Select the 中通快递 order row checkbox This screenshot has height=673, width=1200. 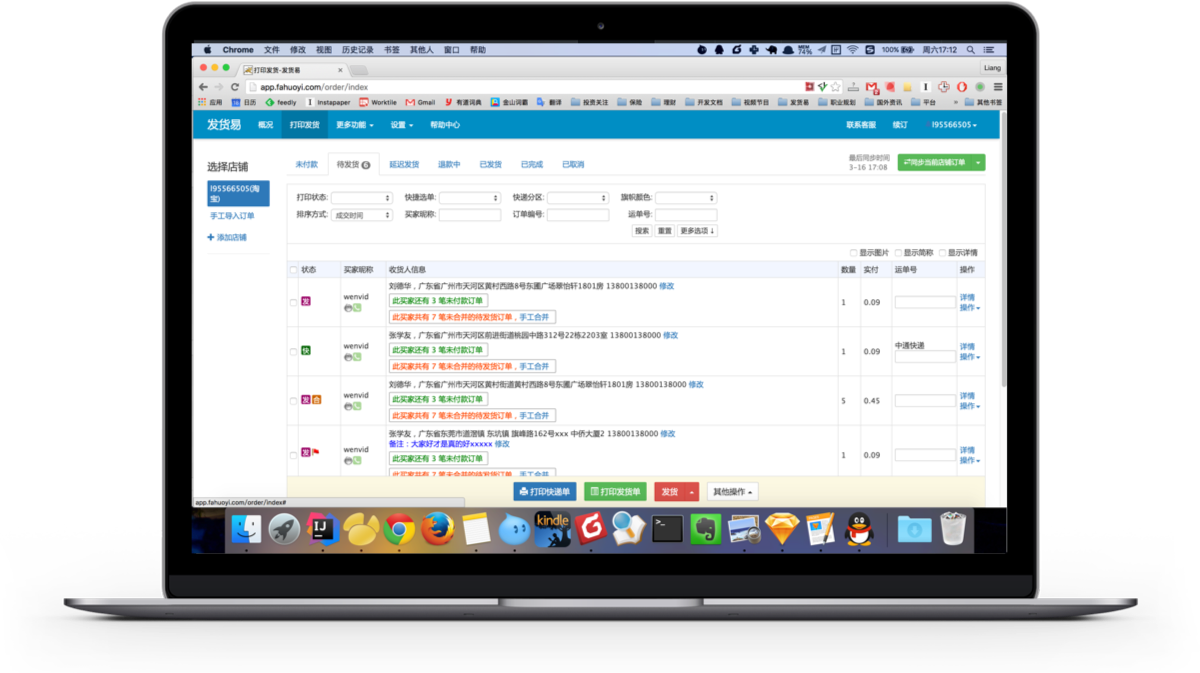point(294,351)
